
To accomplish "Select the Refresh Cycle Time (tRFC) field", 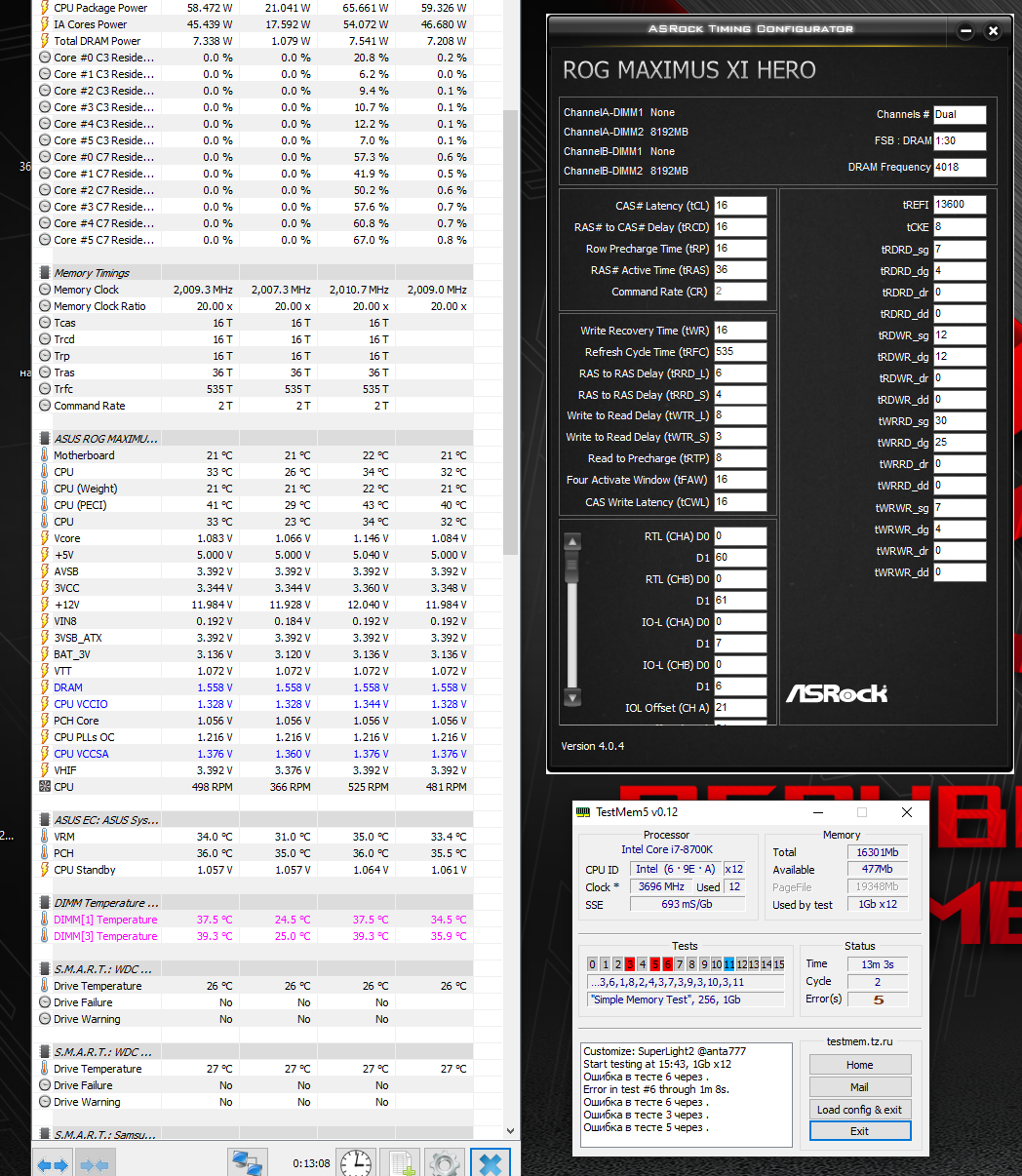I will (x=740, y=352).
